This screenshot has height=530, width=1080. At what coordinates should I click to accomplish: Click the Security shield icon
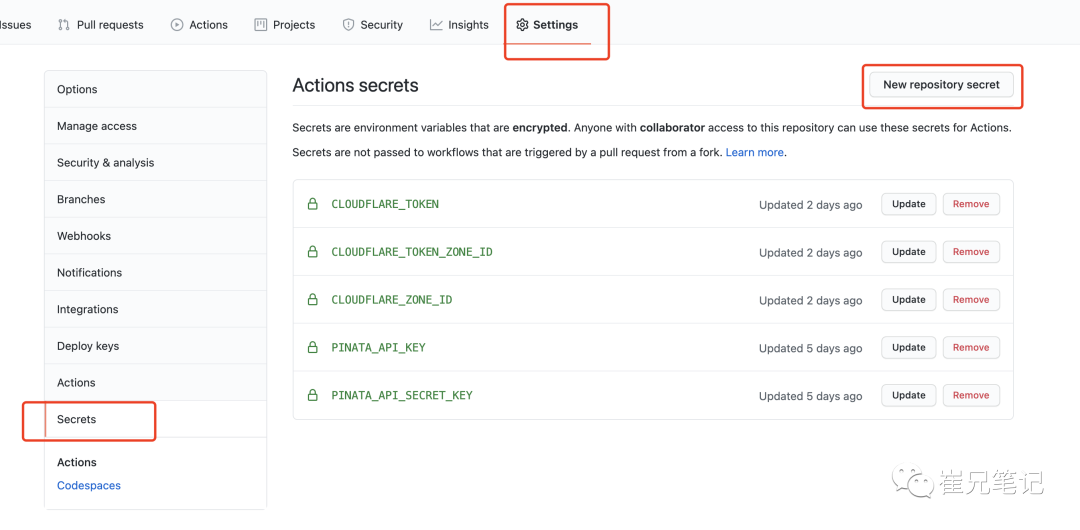(x=349, y=25)
